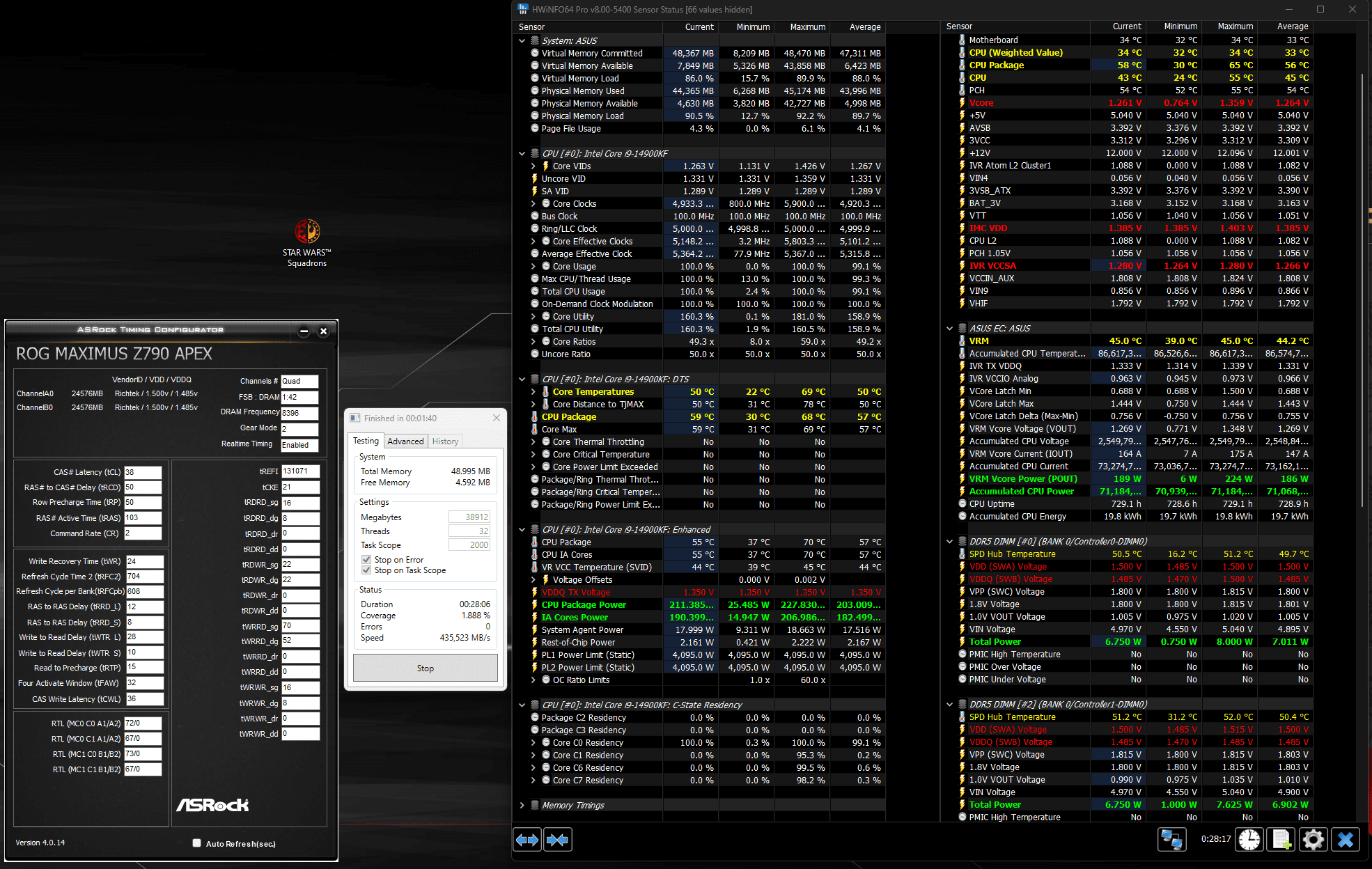Open the network remote sensors icon in HWiNFO
The image size is (1372, 869).
pos(1171,840)
